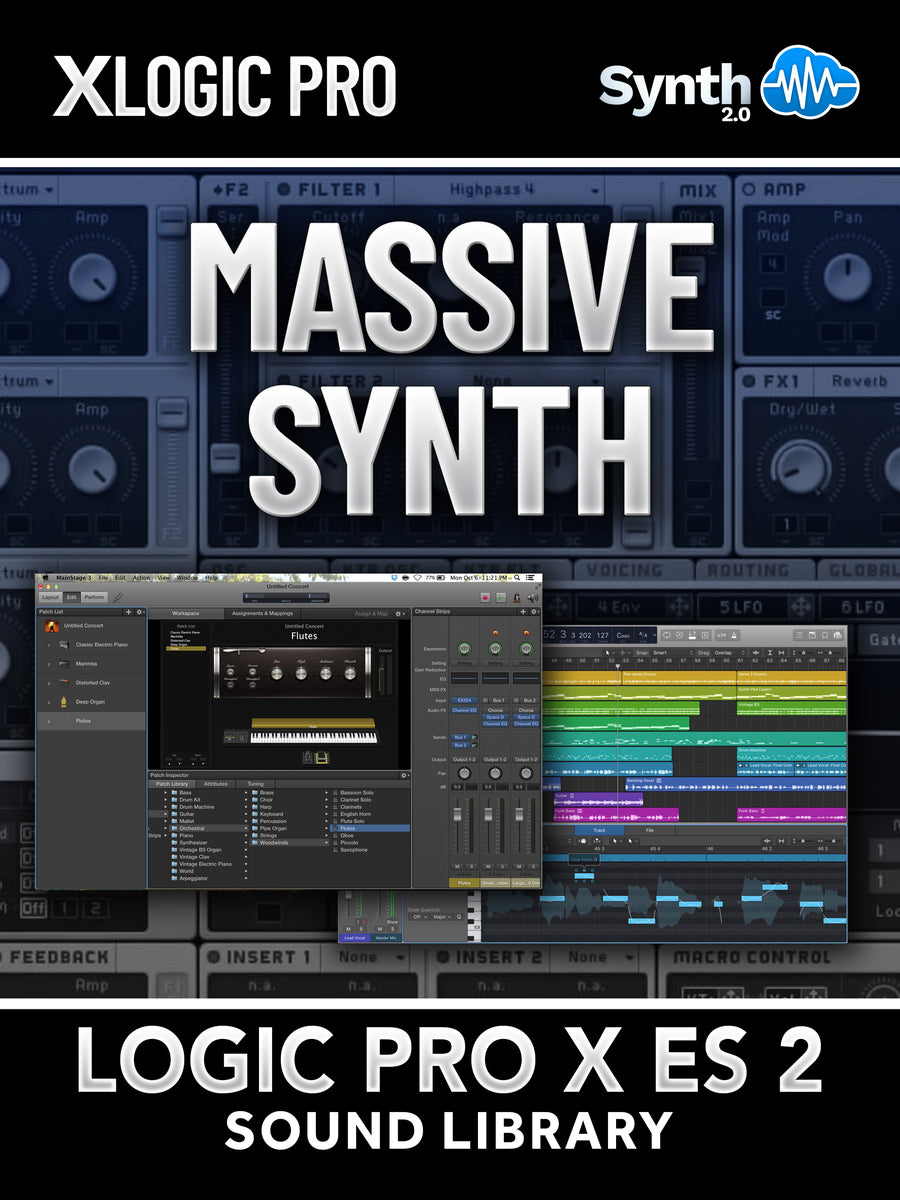The height and width of the screenshot is (1200, 900).
Task: Open the Patch List action gear menu
Action: click(x=139, y=612)
